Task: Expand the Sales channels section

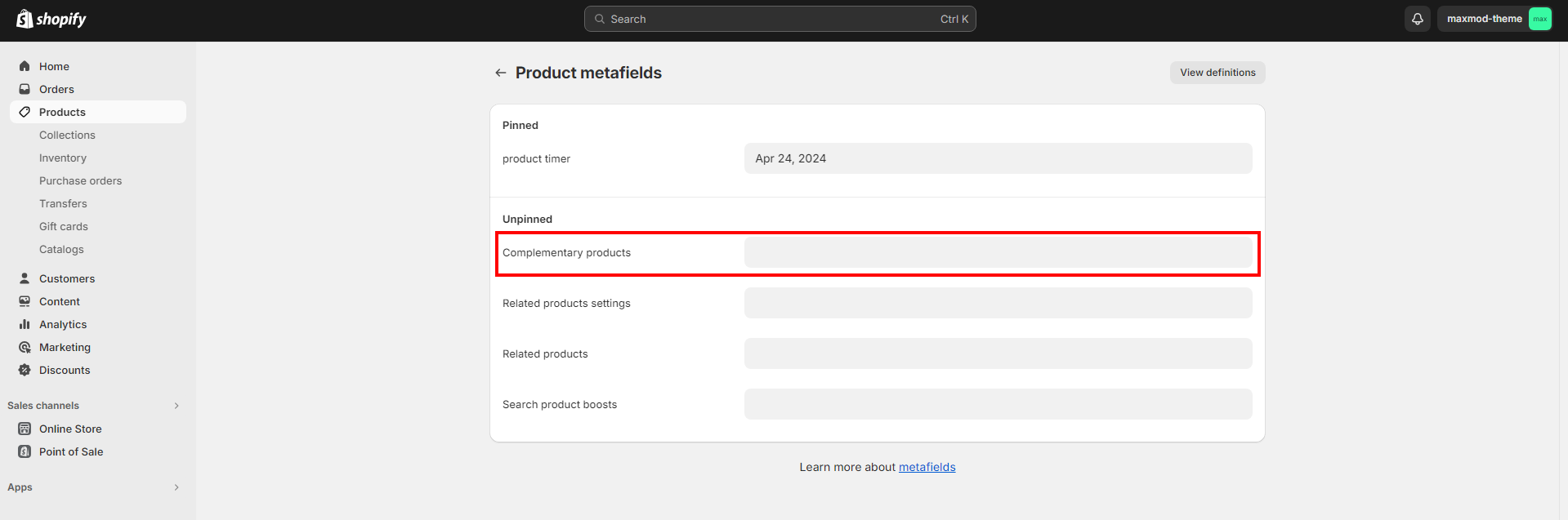Action: 176,406
